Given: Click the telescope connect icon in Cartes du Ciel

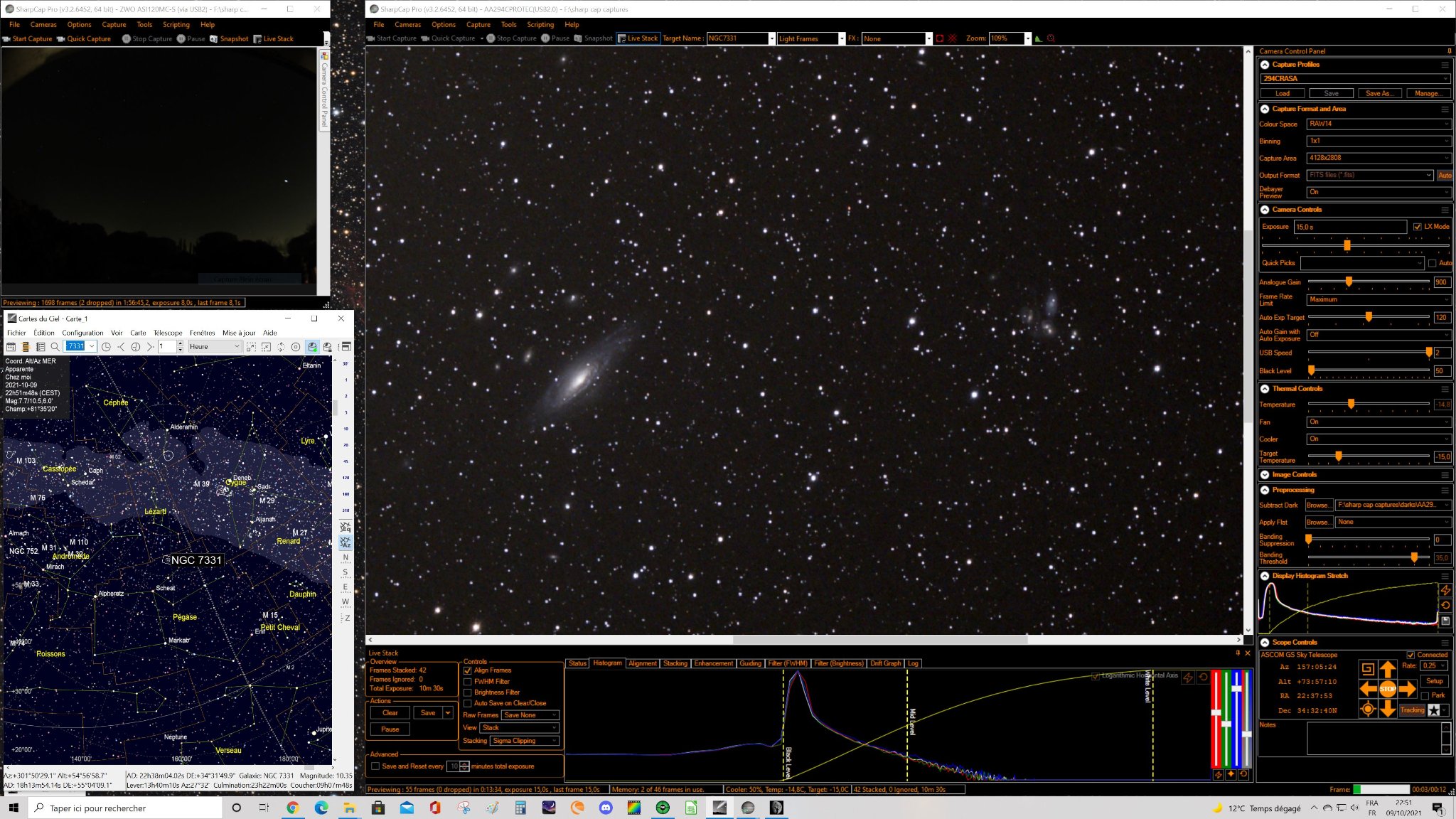Looking at the screenshot, I should [312, 347].
